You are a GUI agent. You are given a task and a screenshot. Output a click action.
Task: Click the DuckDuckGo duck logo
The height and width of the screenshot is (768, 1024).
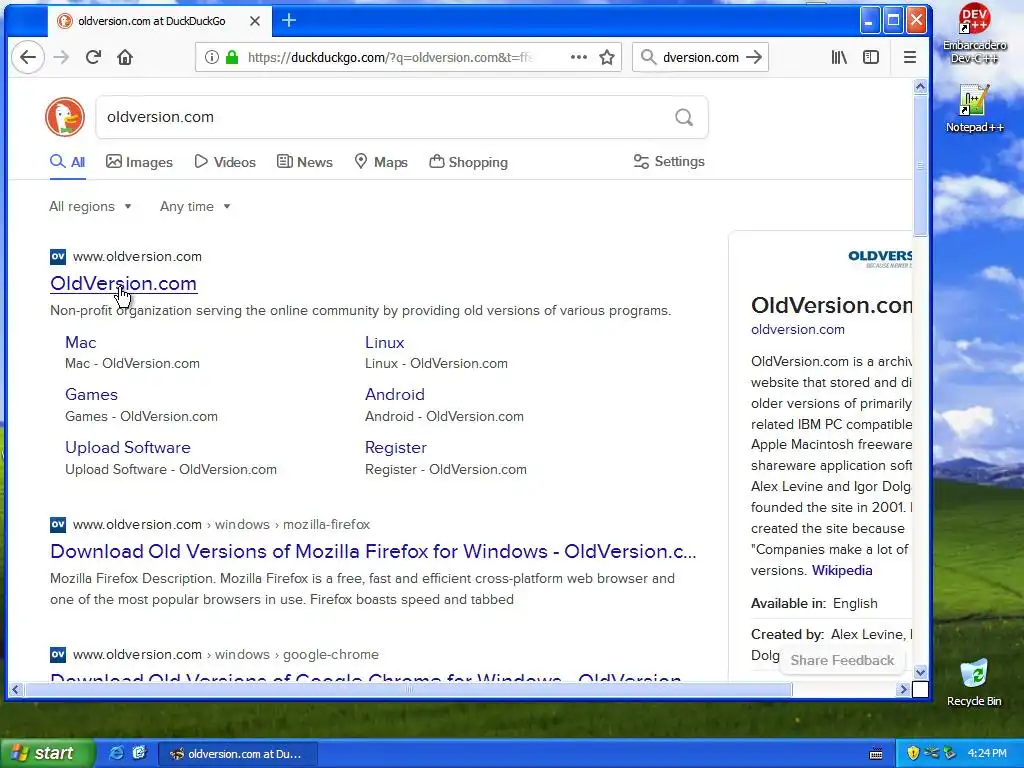click(x=65, y=117)
